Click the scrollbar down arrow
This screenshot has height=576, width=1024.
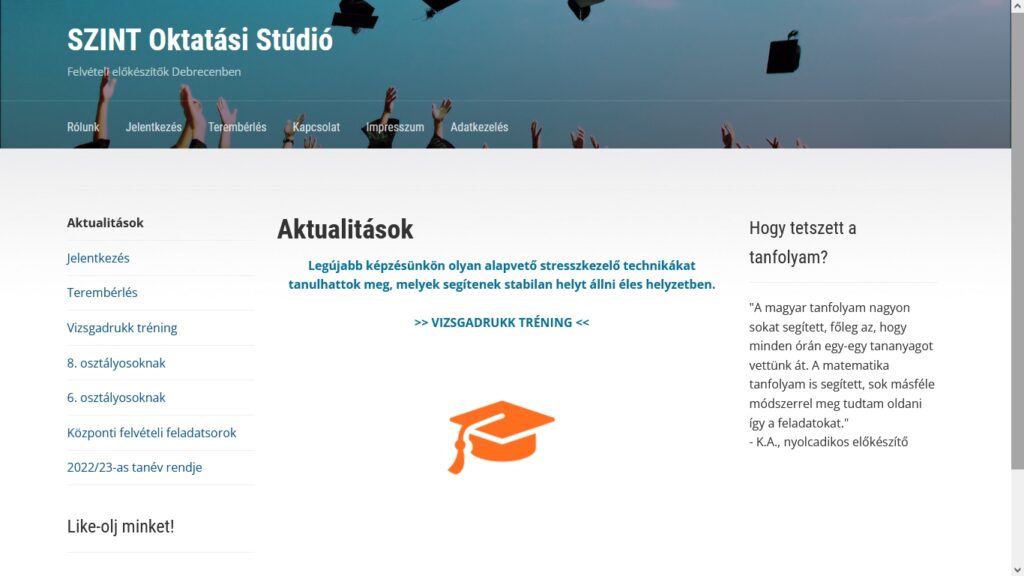(x=1017, y=570)
